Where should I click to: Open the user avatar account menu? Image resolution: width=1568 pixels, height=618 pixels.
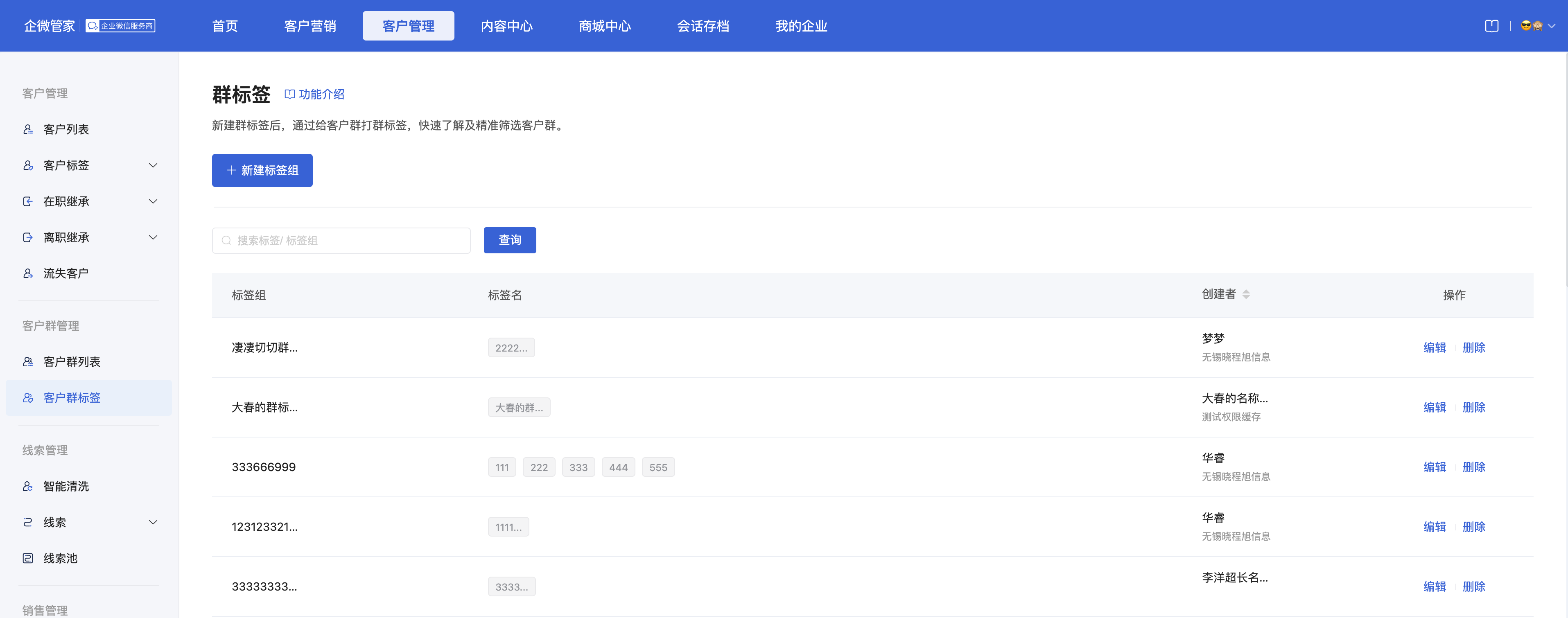1538,25
